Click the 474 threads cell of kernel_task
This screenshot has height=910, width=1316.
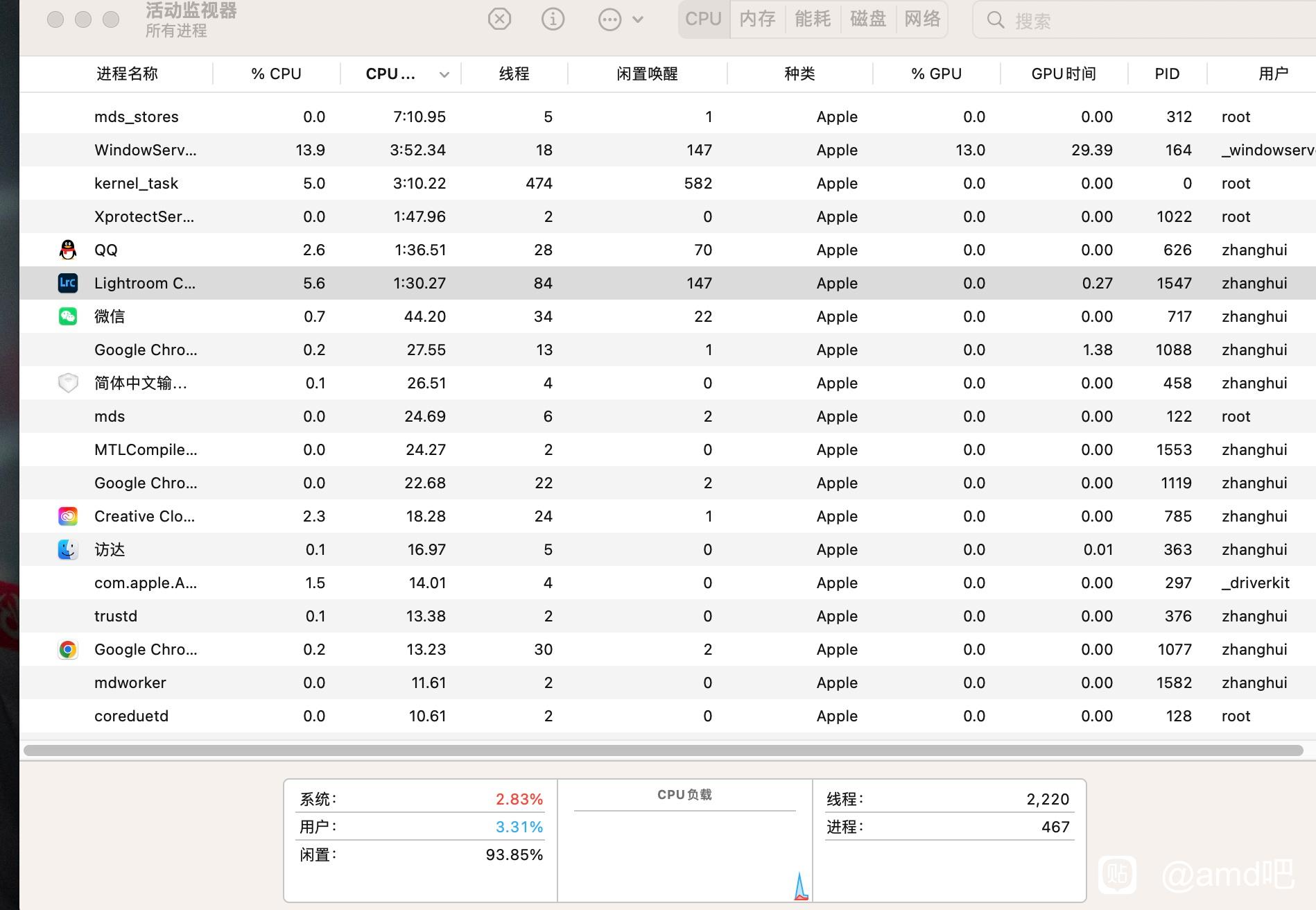click(x=539, y=183)
